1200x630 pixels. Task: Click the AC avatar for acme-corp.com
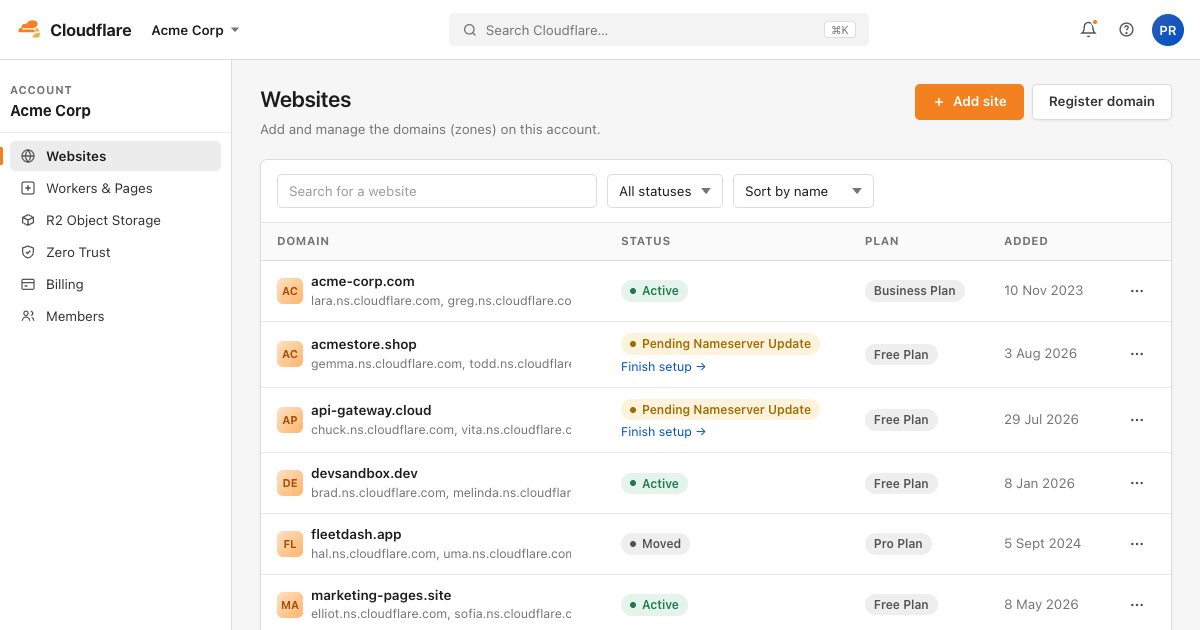[290, 291]
